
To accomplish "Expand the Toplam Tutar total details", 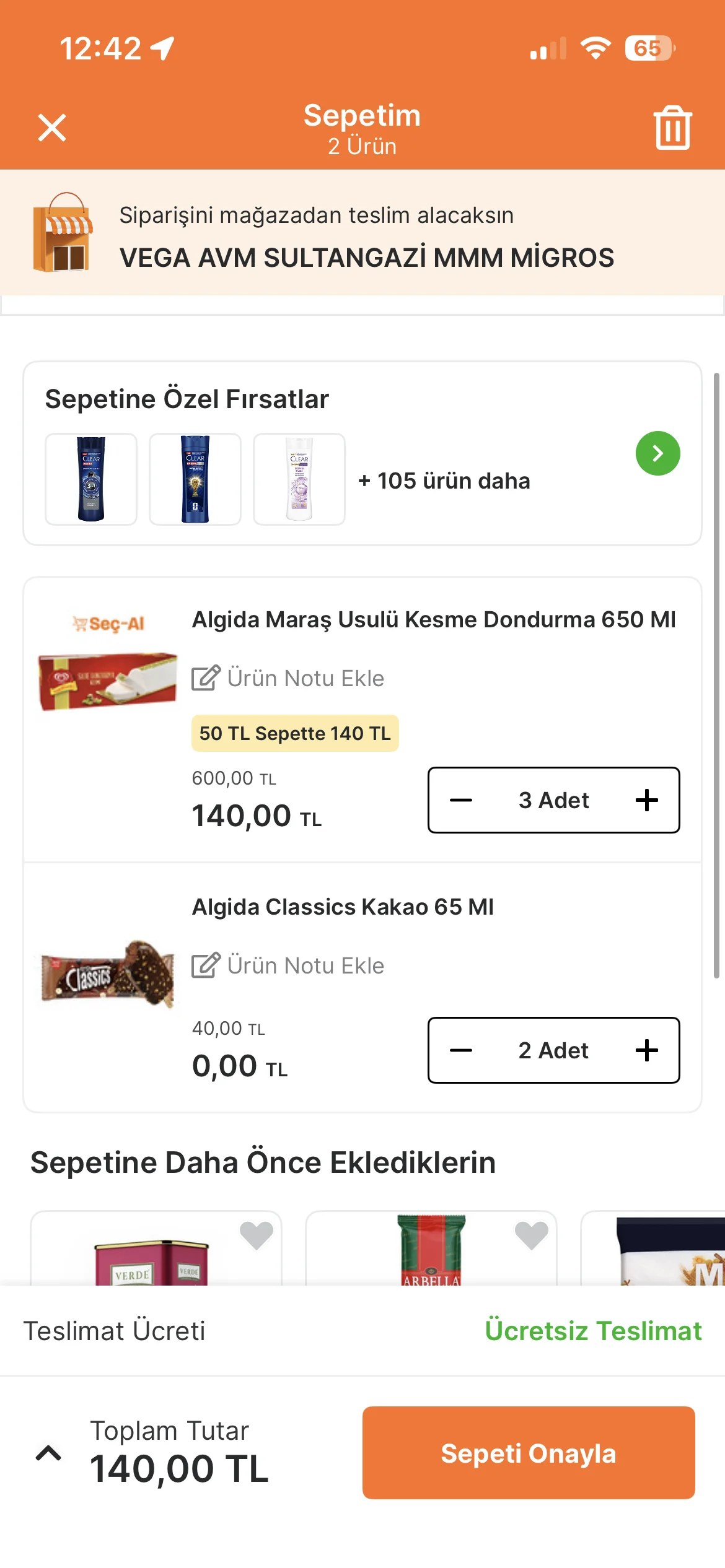I will 48,1453.
